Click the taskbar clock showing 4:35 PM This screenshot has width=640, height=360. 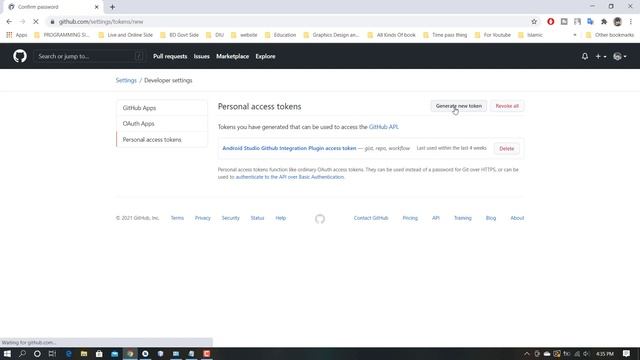604,354
